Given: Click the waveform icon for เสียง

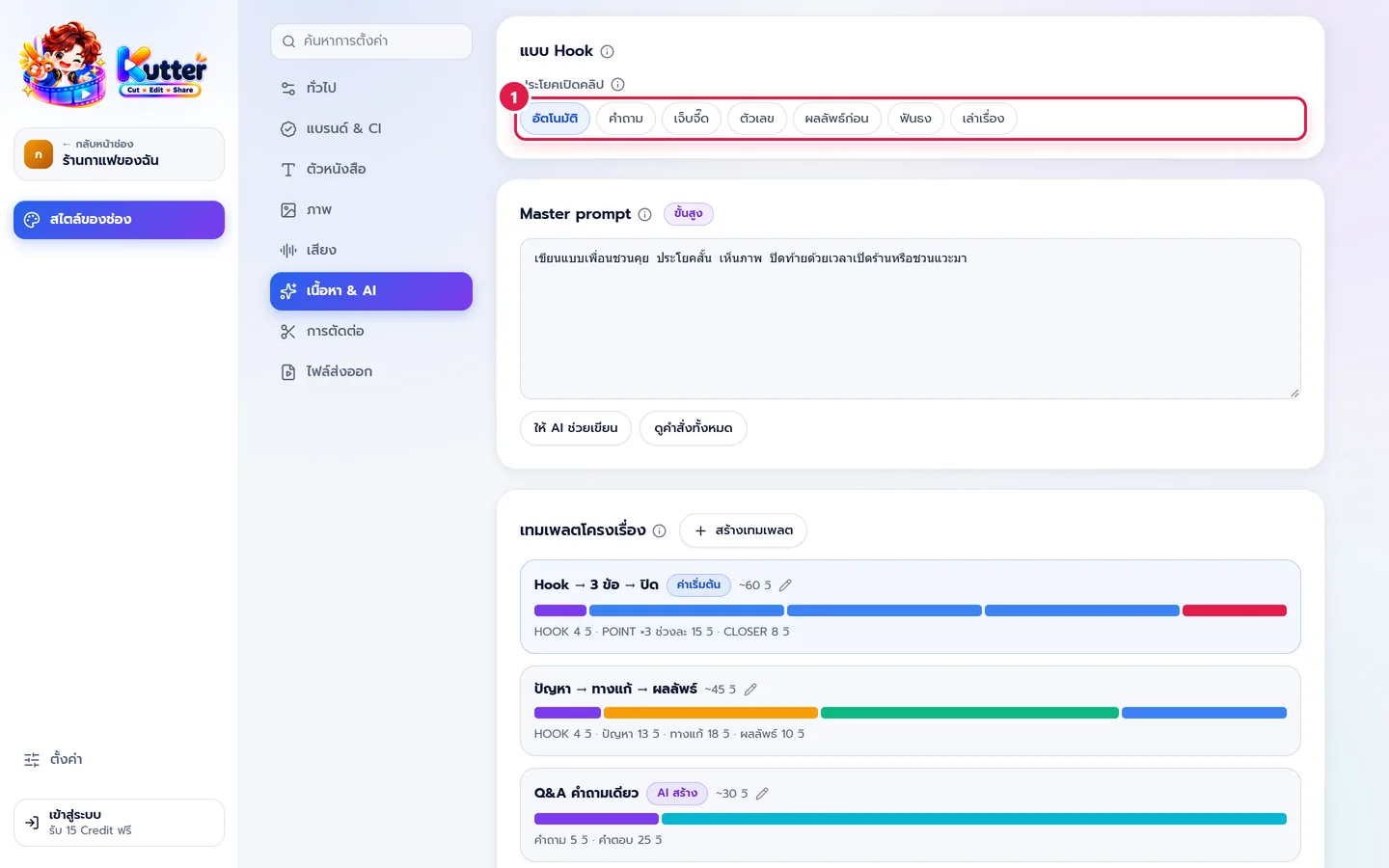Looking at the screenshot, I should 287,251.
